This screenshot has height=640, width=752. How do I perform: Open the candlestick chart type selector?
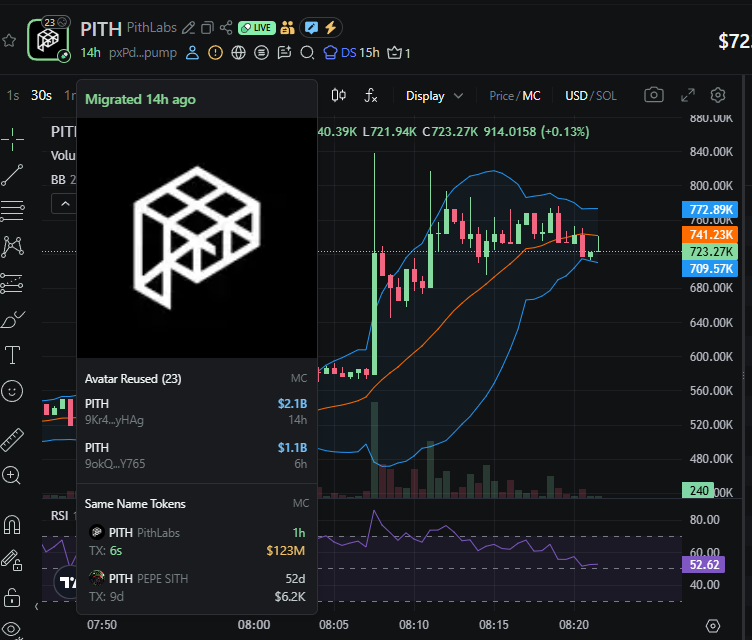coord(339,95)
